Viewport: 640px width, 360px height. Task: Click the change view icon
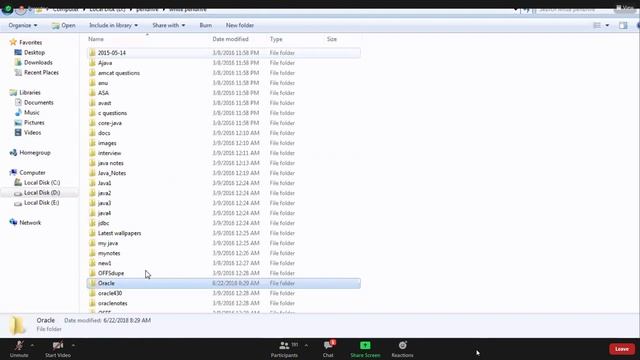(597, 25)
